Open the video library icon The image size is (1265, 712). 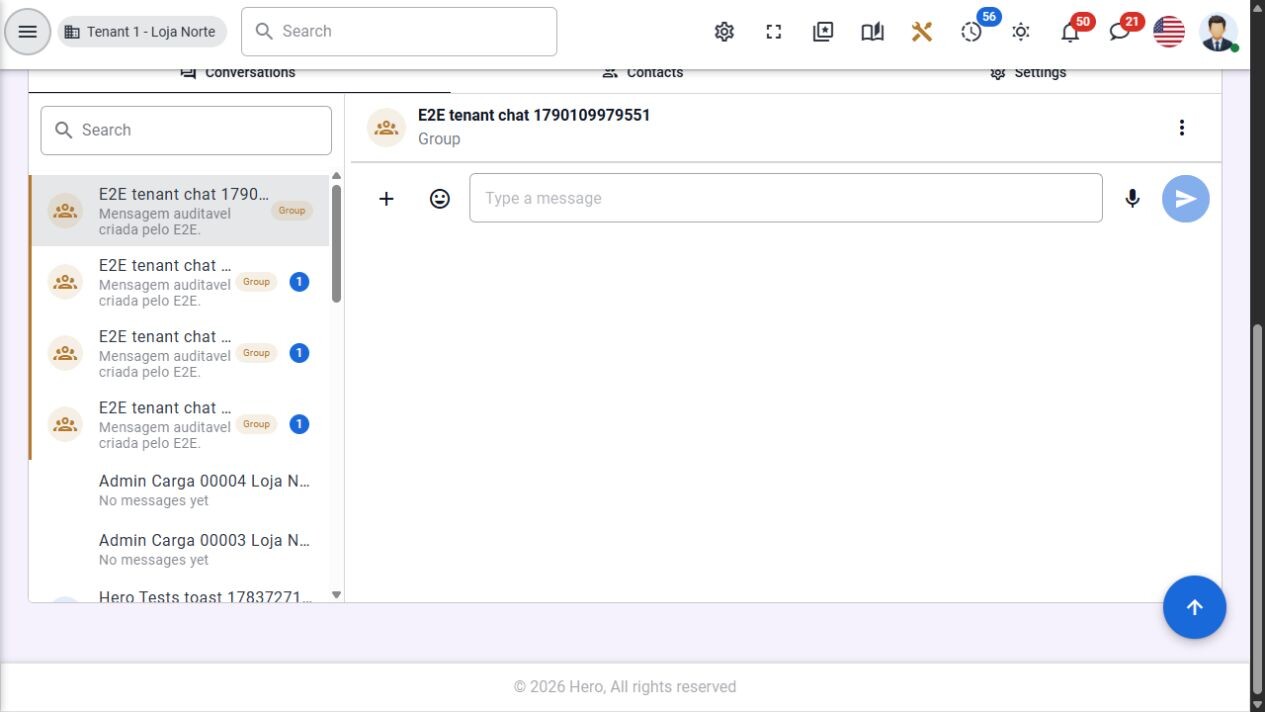(823, 32)
